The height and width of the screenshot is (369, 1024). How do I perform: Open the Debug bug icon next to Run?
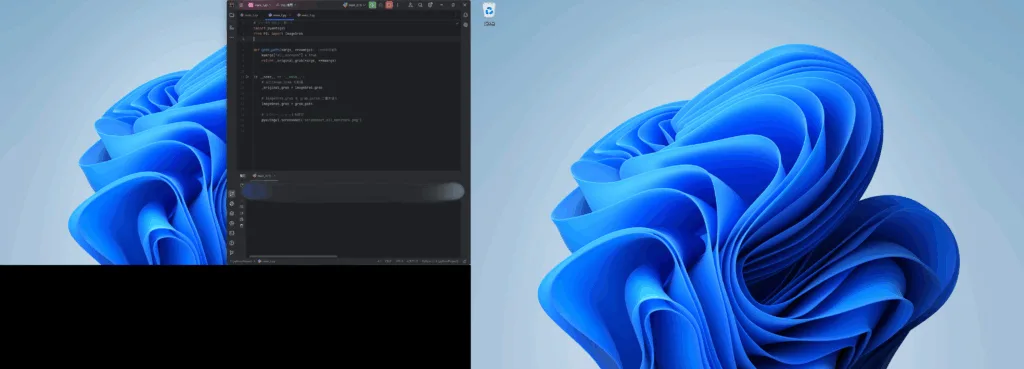(381, 5)
